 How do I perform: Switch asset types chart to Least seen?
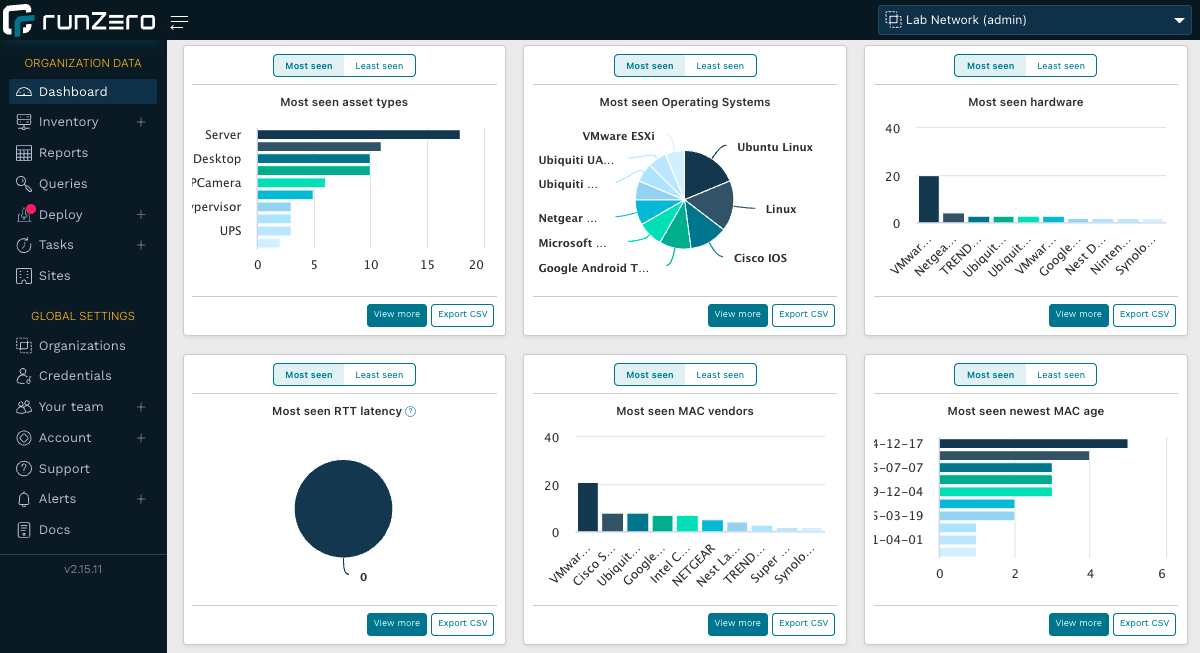pyautogui.click(x=379, y=66)
